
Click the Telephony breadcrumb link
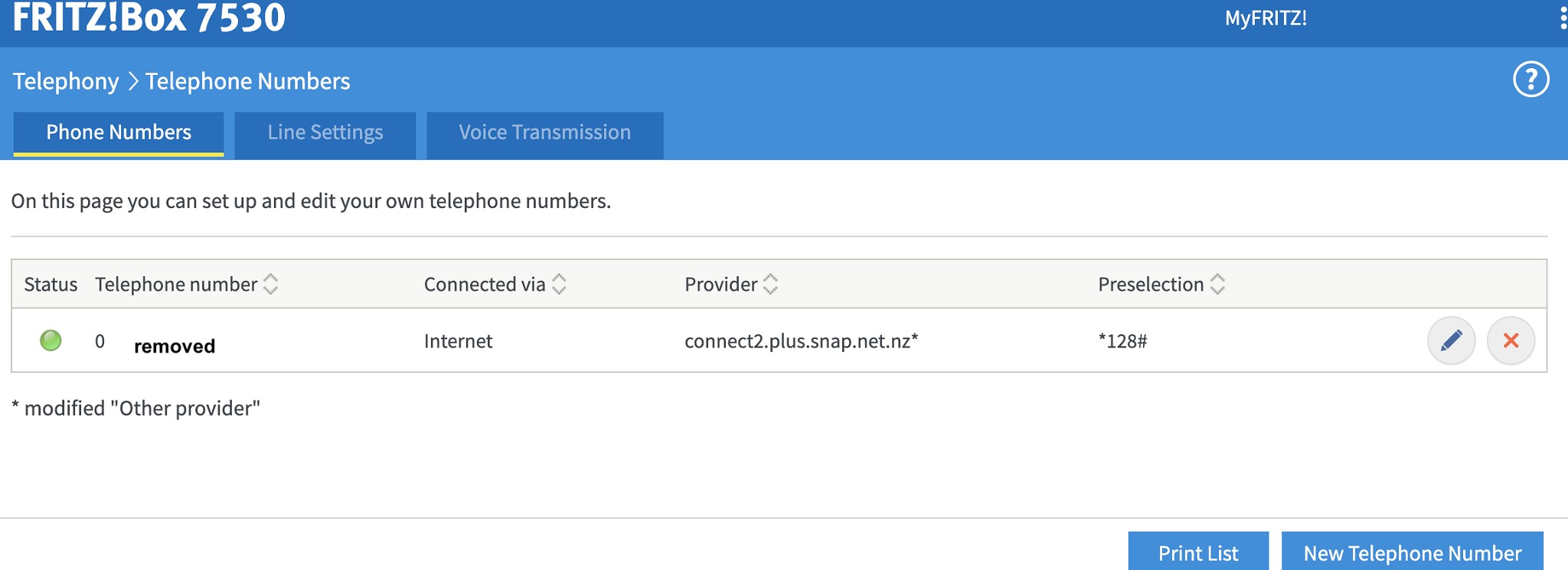point(66,81)
